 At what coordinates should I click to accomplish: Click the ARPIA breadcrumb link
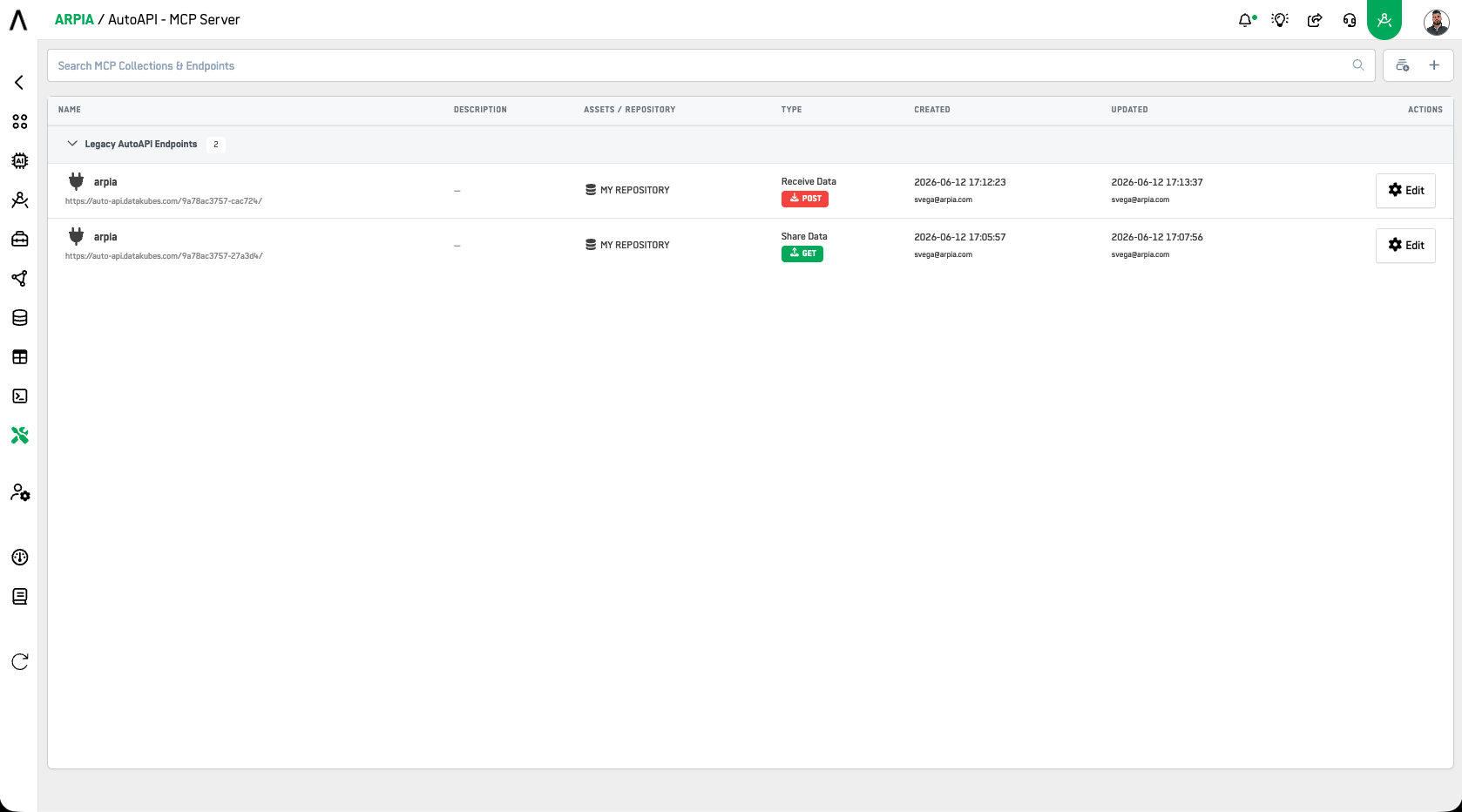point(74,19)
